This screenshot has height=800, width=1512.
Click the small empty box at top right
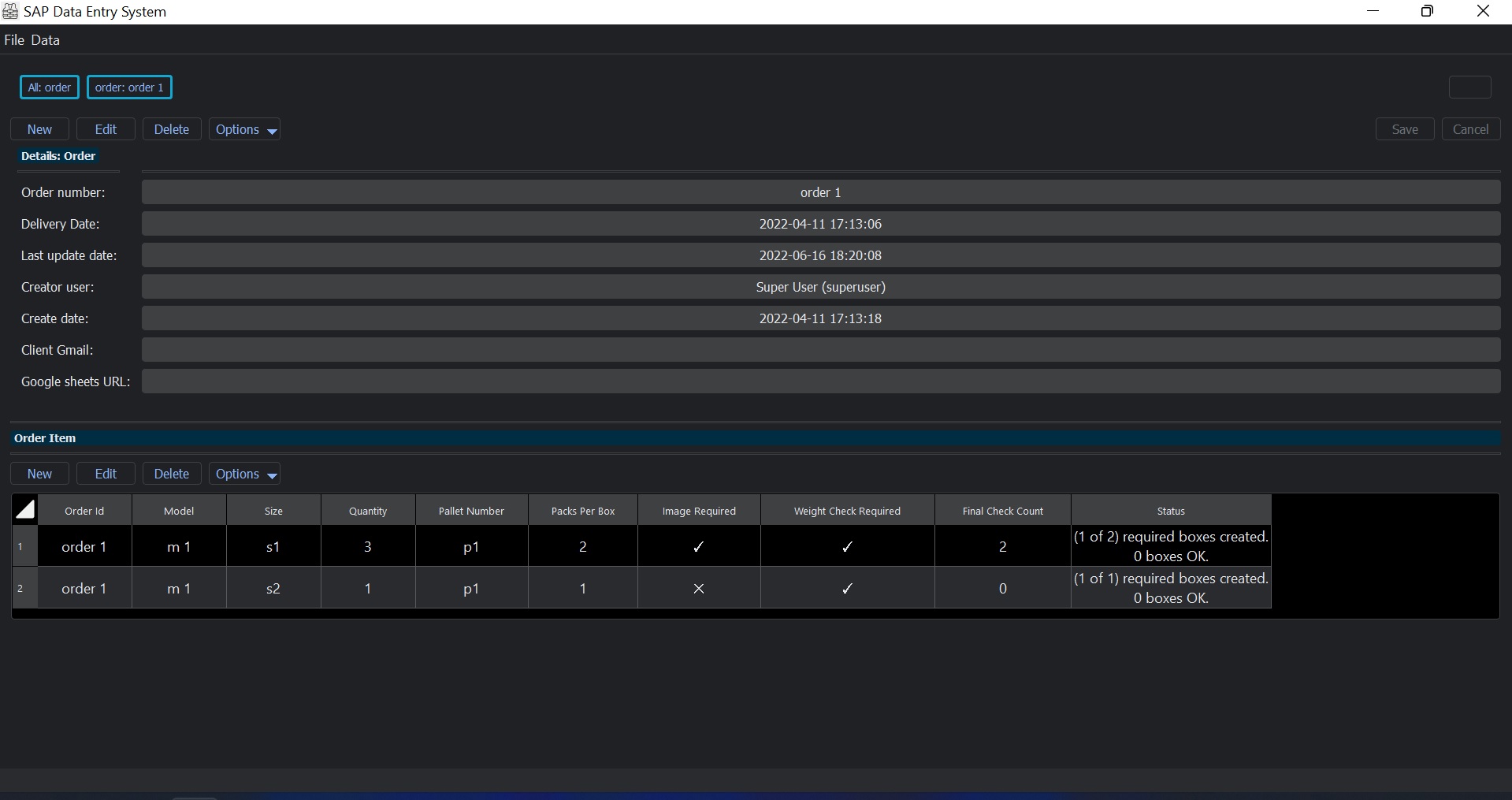(x=1470, y=87)
